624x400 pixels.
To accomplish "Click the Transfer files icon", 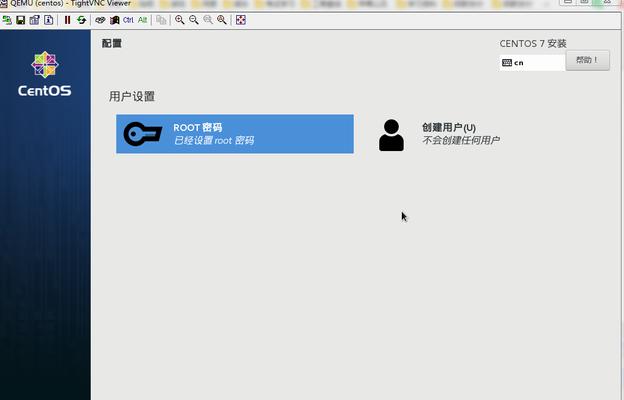I will coord(161,20).
